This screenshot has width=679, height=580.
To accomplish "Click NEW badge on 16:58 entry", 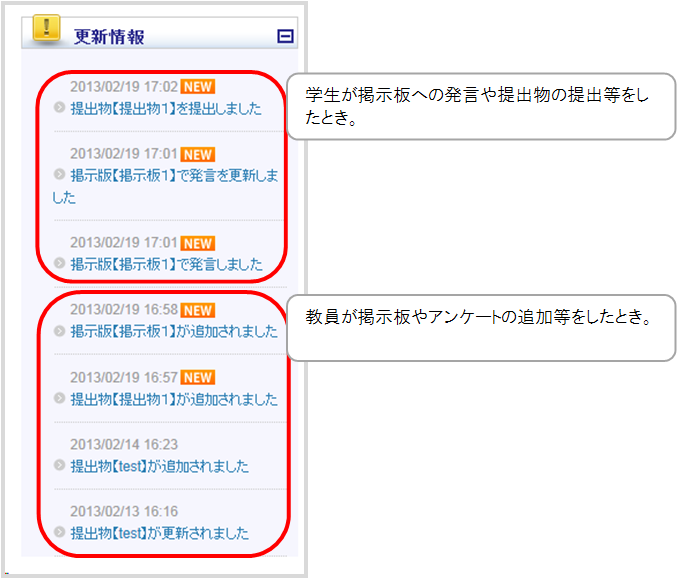I will point(198,310).
